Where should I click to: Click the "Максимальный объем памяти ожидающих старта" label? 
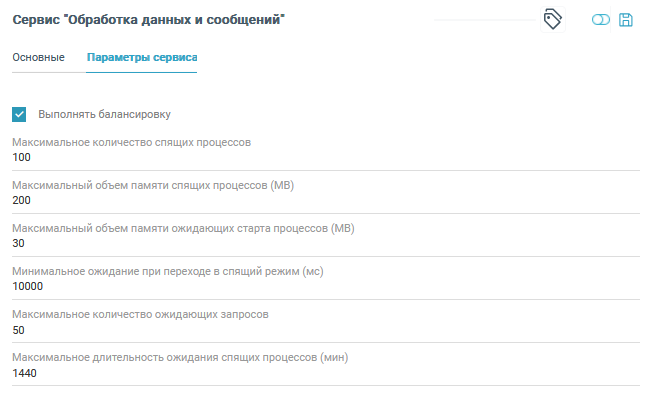183,228
